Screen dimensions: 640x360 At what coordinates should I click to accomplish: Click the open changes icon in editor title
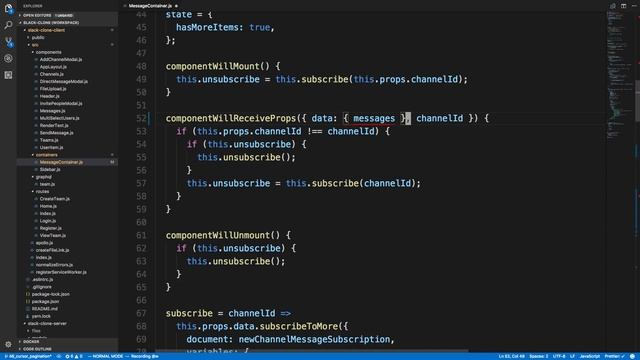point(613,6)
